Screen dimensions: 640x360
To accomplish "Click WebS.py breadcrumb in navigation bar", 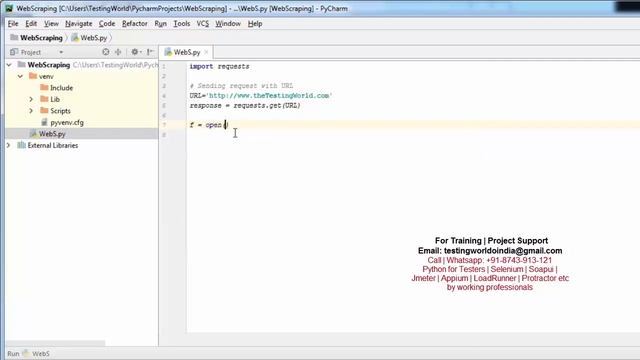I will [89, 38].
